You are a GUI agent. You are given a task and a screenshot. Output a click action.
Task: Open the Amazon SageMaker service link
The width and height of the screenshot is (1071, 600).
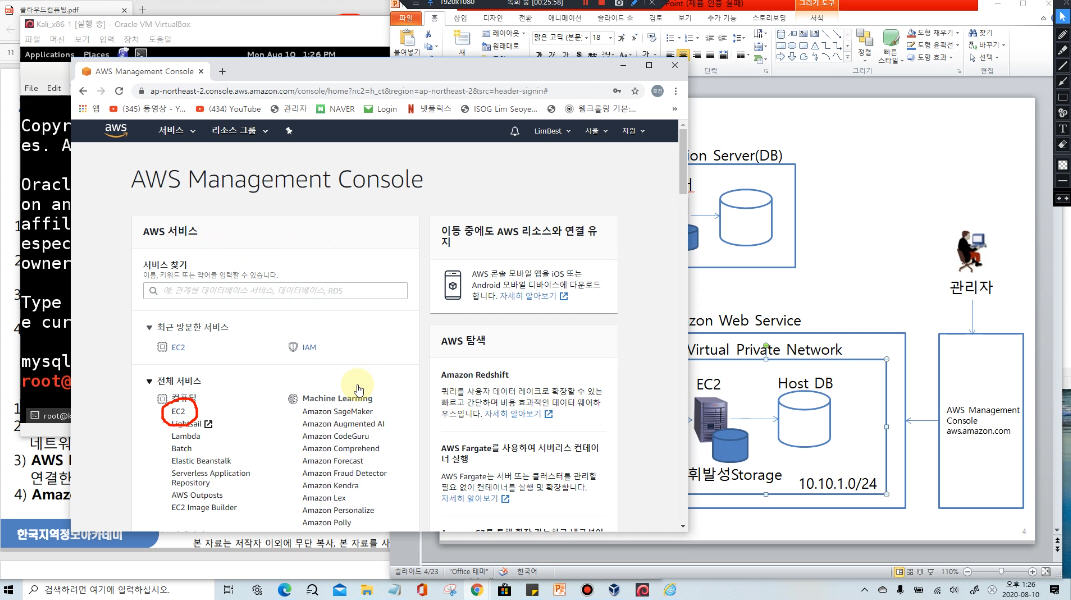(337, 411)
